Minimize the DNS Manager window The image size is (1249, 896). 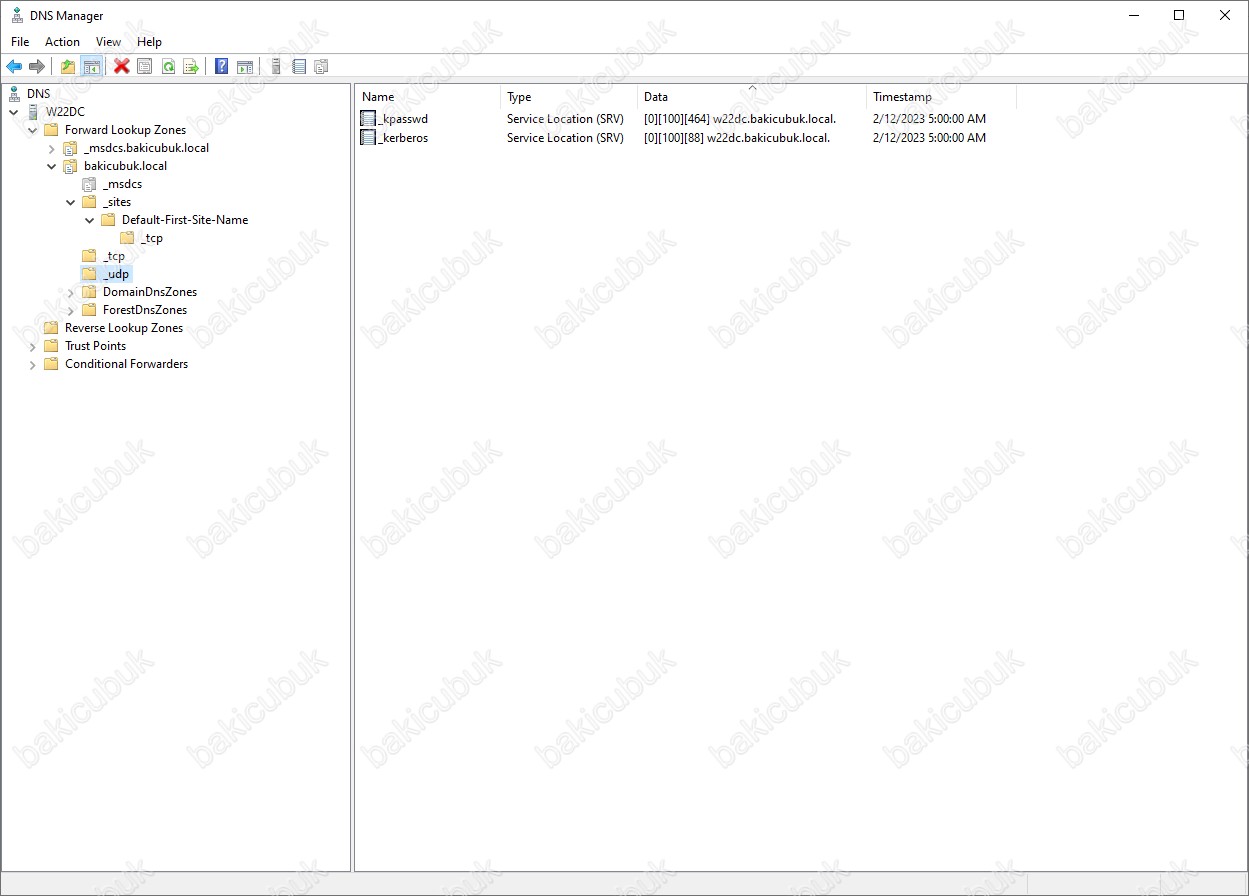(x=1133, y=15)
